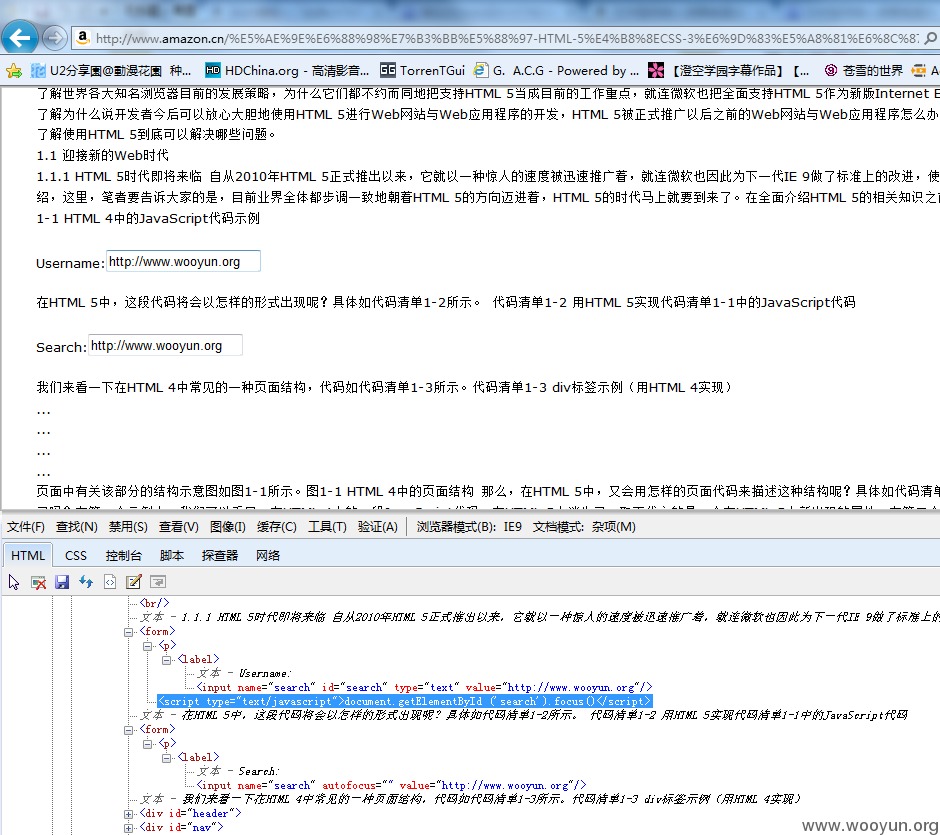This screenshot has height=835, width=940.
Task: Select text node starting '我们来看一下' in tree
Action: tap(471, 799)
